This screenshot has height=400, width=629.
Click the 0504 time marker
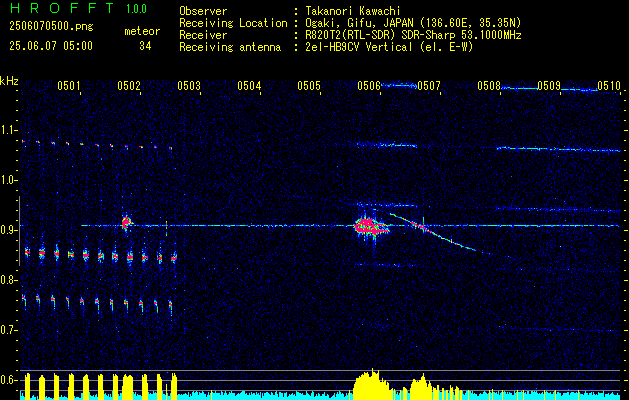tap(249, 85)
